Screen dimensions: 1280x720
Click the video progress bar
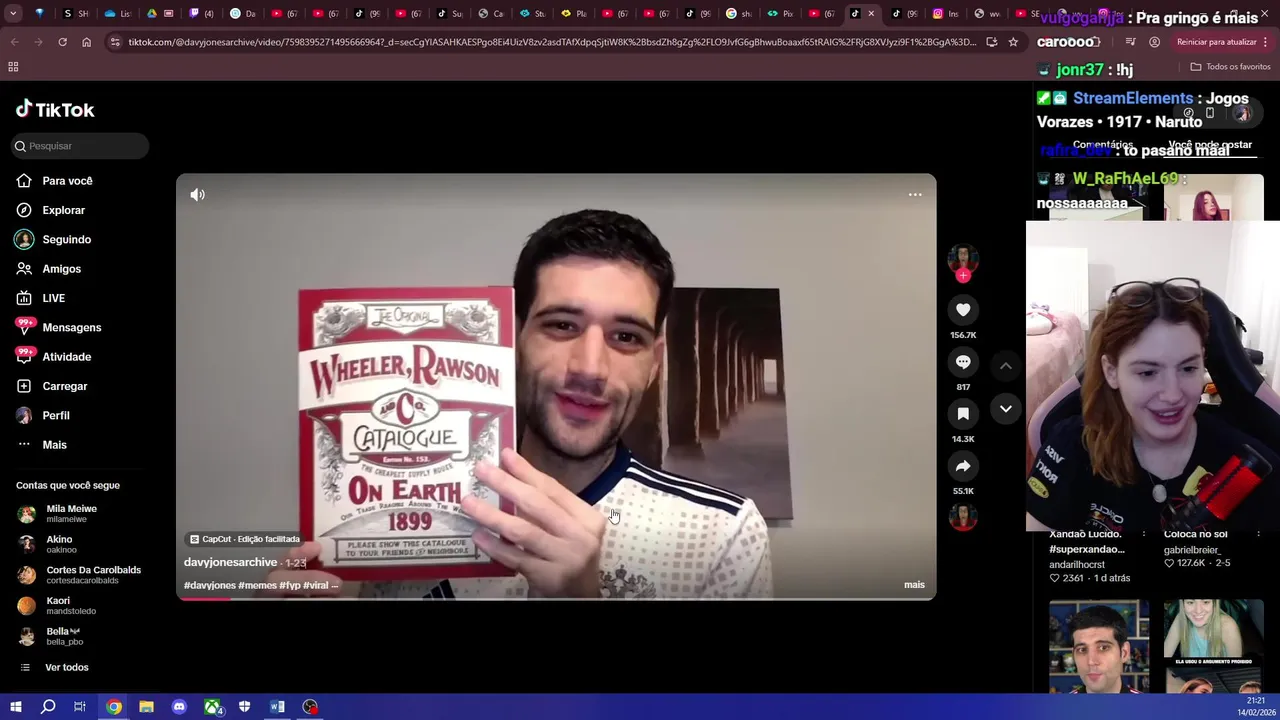point(556,598)
